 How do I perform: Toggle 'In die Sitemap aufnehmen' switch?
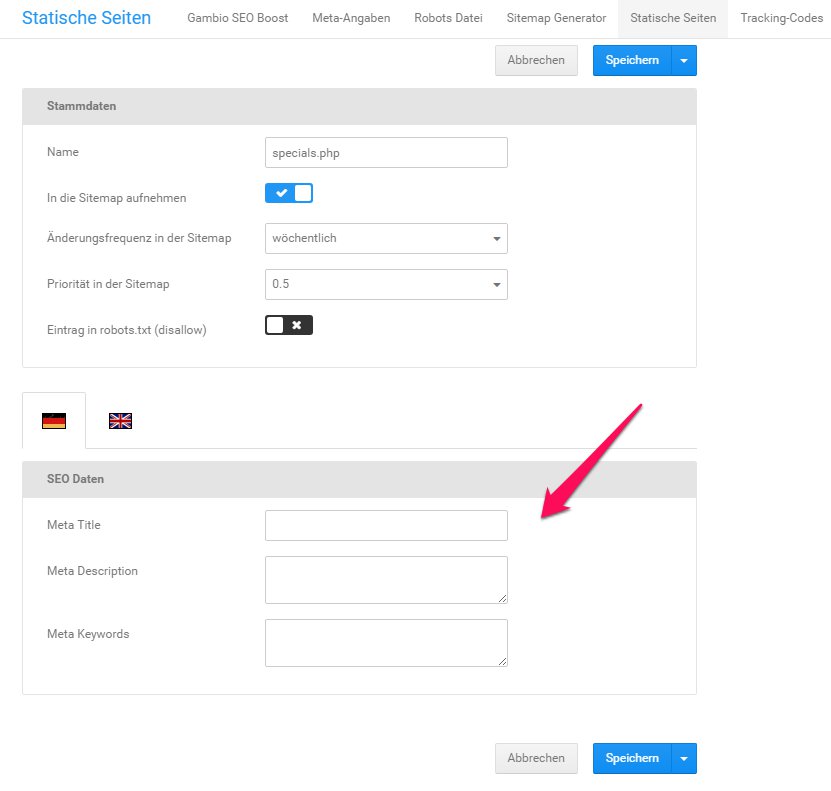tap(289, 193)
